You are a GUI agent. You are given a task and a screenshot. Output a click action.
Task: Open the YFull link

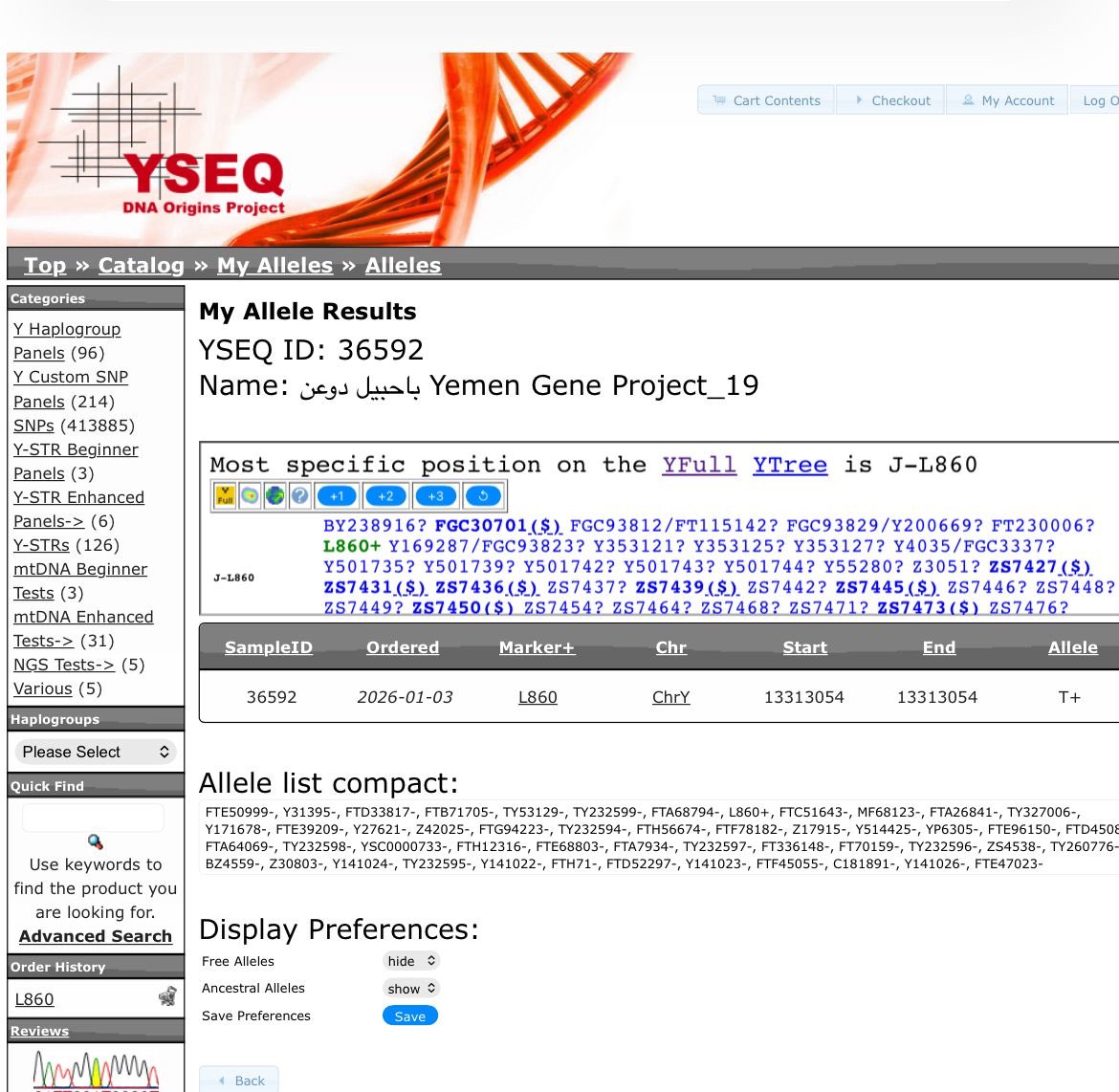(x=699, y=465)
